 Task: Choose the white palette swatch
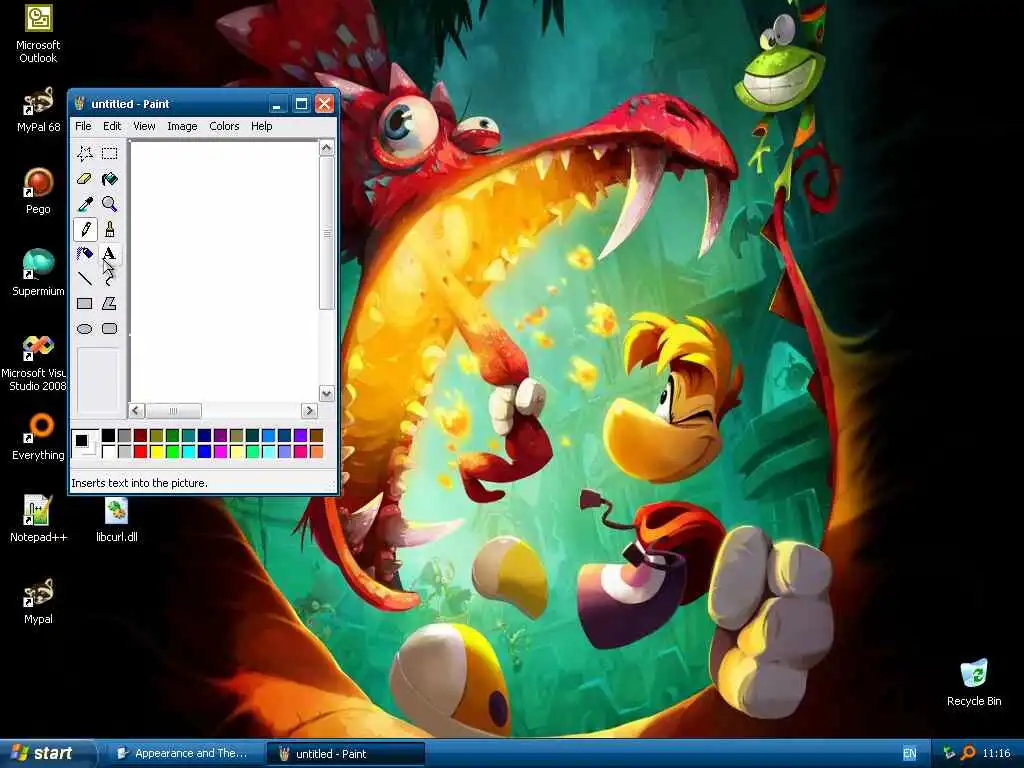108,451
